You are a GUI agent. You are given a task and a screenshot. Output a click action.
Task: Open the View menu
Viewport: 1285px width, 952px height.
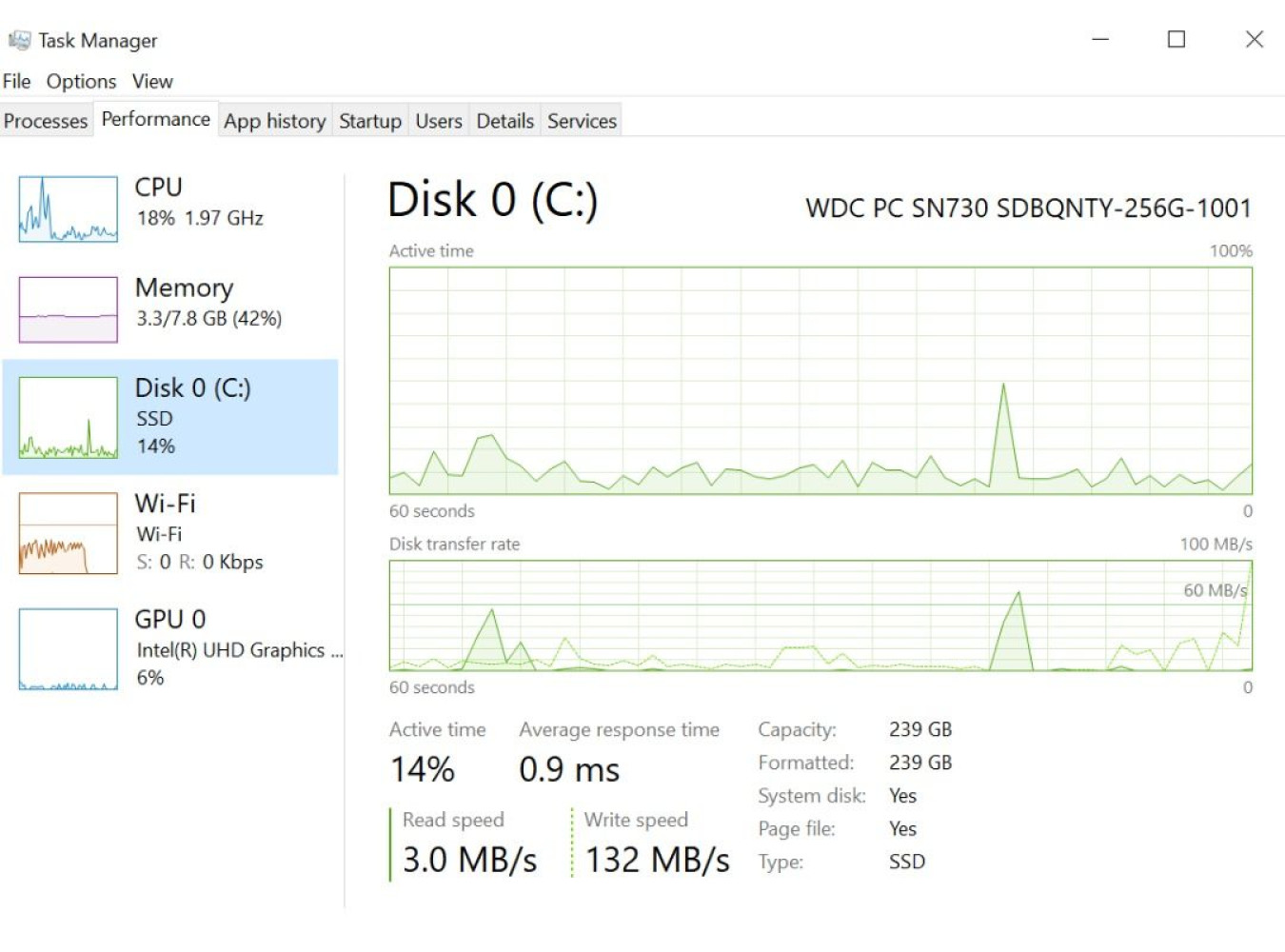[152, 81]
